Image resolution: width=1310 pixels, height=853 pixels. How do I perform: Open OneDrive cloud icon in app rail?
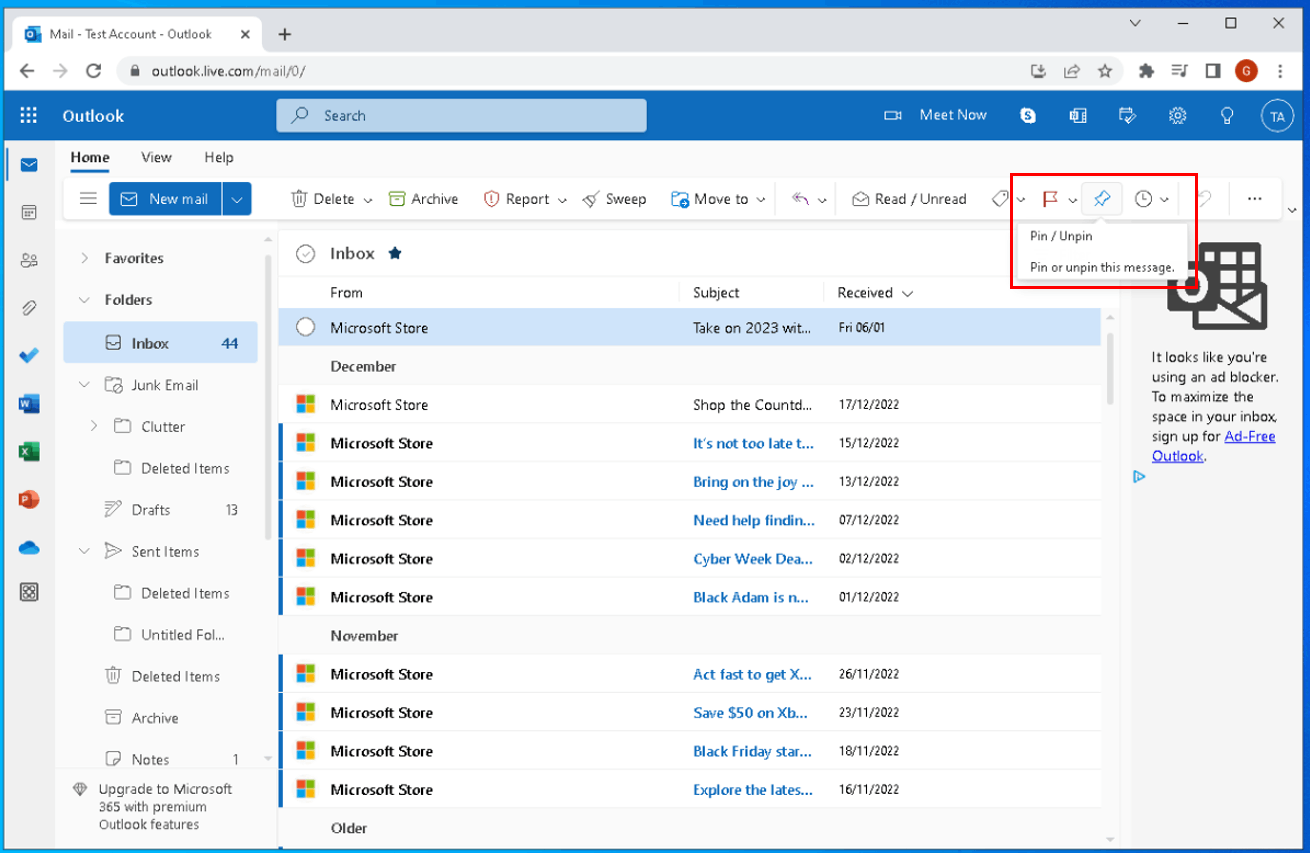coord(29,547)
